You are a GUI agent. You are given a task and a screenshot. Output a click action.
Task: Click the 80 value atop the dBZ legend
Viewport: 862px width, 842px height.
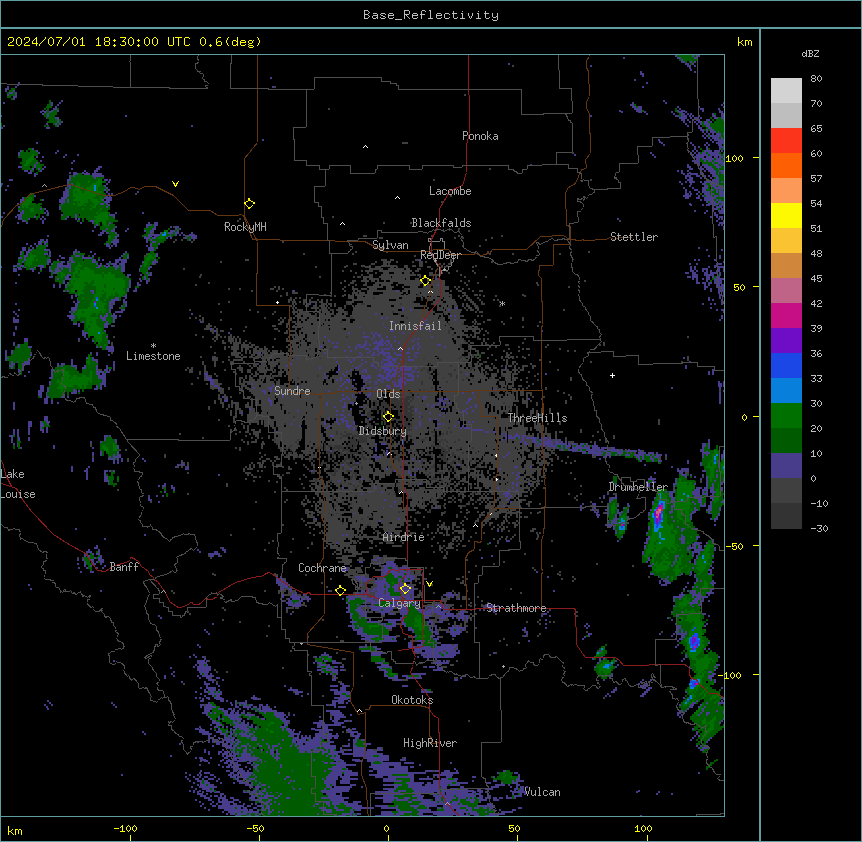coord(816,79)
